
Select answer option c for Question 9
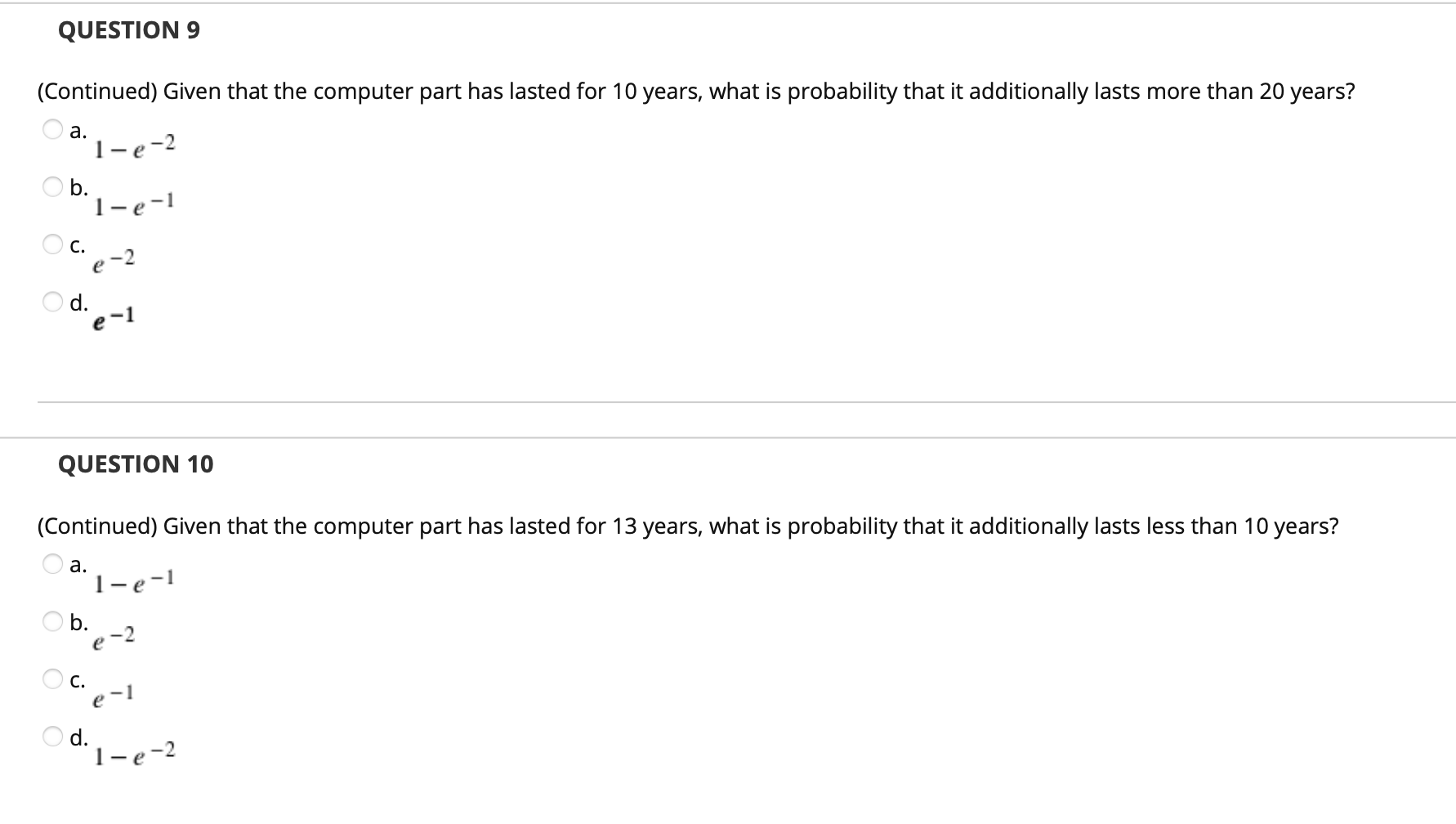pos(52,243)
